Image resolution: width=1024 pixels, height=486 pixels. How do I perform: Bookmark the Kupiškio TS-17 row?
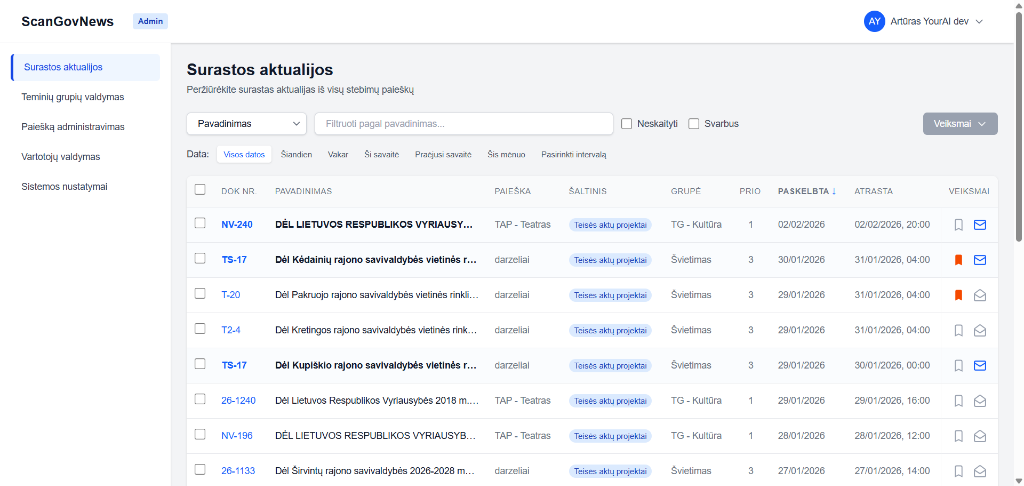[959, 366]
